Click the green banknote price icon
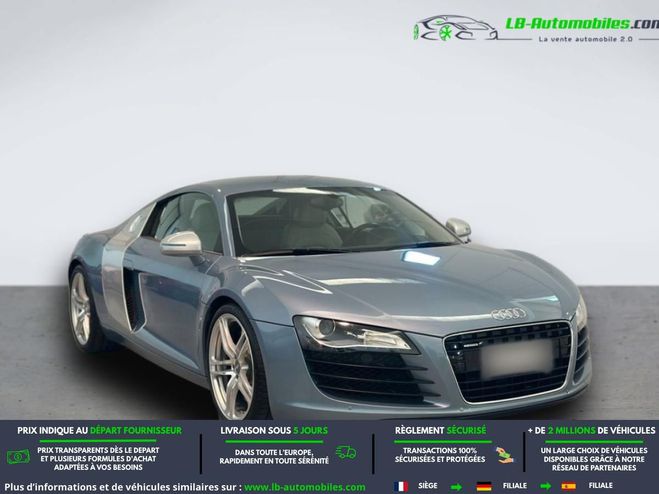The width and height of the screenshot is (659, 494). (x=18, y=457)
